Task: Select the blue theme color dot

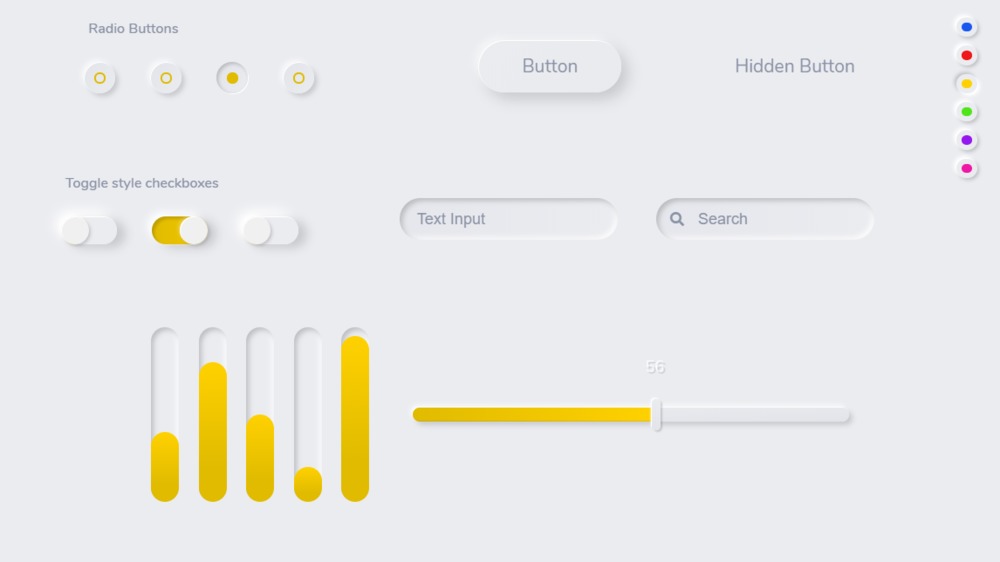Action: point(966,27)
